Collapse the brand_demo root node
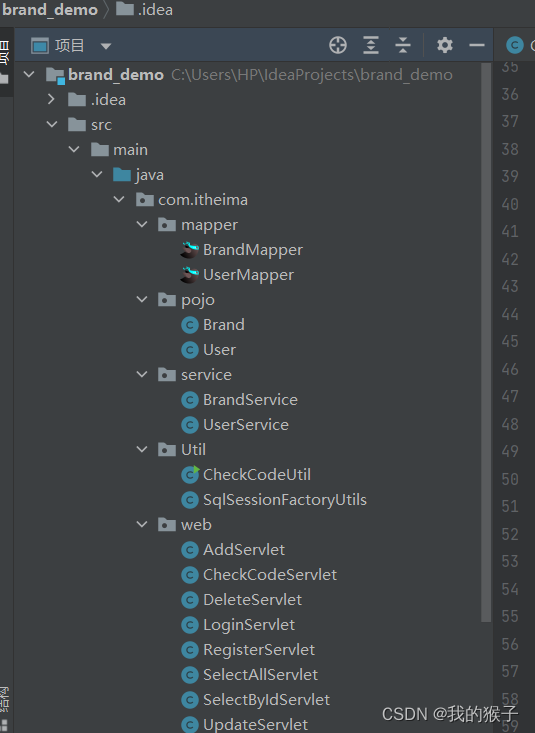Image resolution: width=535 pixels, height=733 pixels. click(x=29, y=74)
